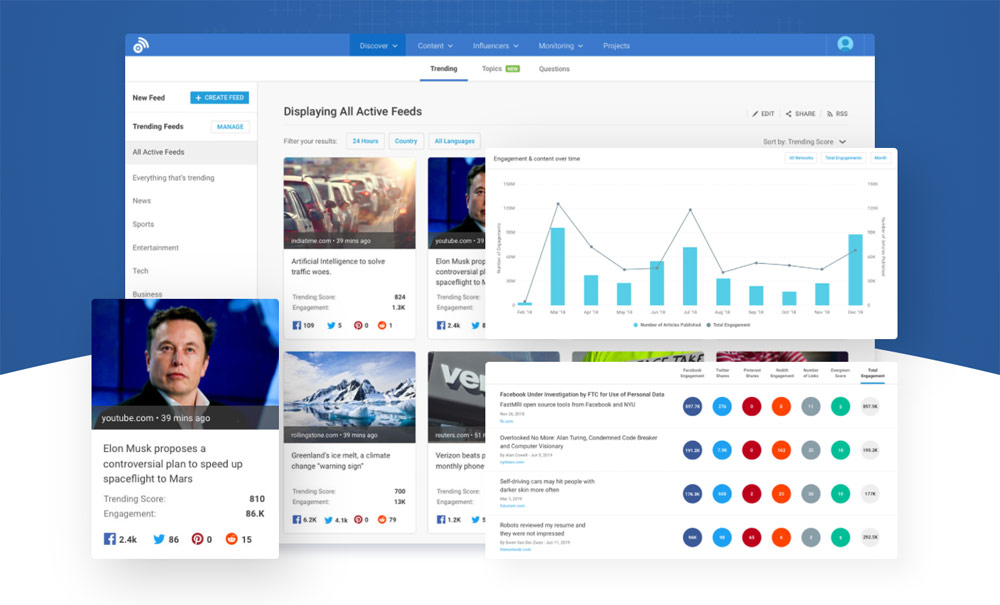This screenshot has width=1000, height=605.
Task: Open enlarged card headline about spaceflight to Mars
Action: pos(173,463)
